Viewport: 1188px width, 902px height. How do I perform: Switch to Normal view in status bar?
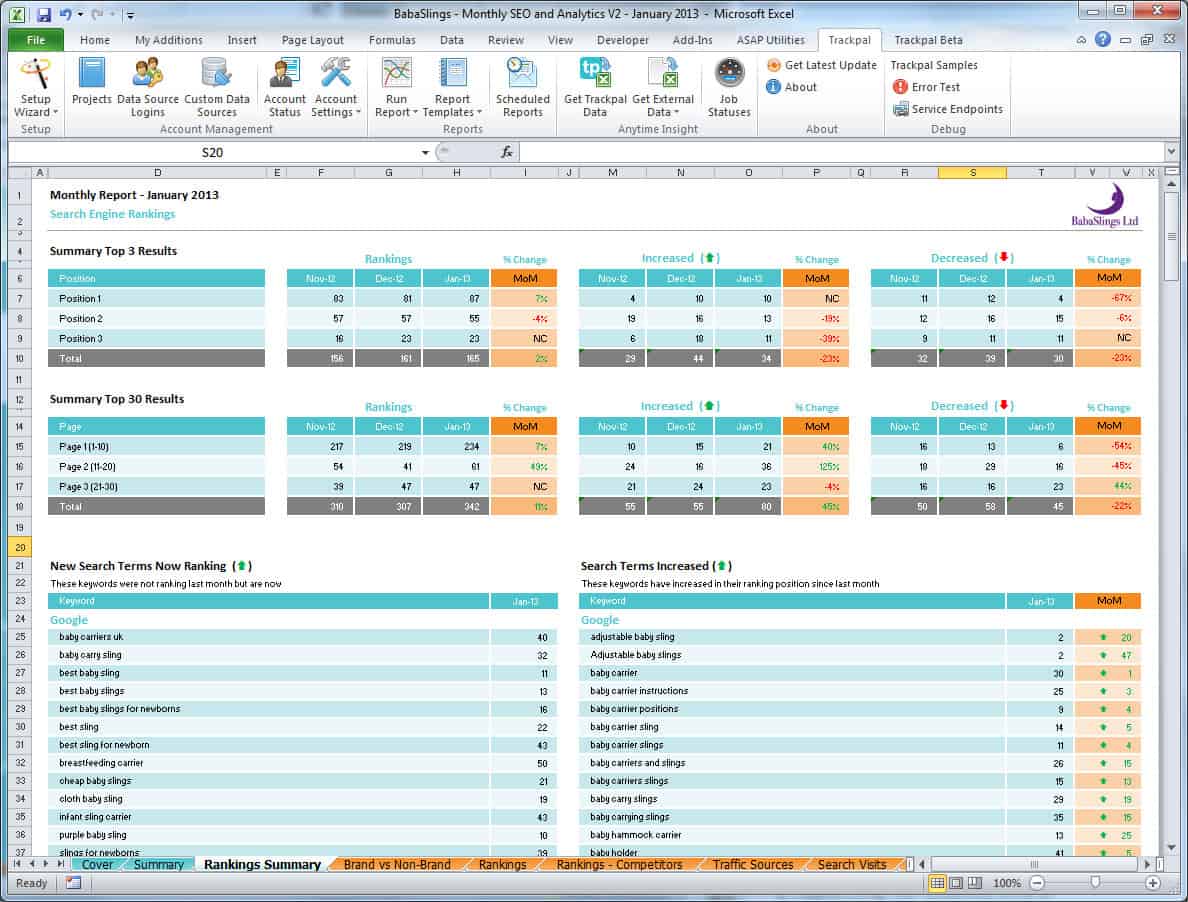[x=937, y=883]
